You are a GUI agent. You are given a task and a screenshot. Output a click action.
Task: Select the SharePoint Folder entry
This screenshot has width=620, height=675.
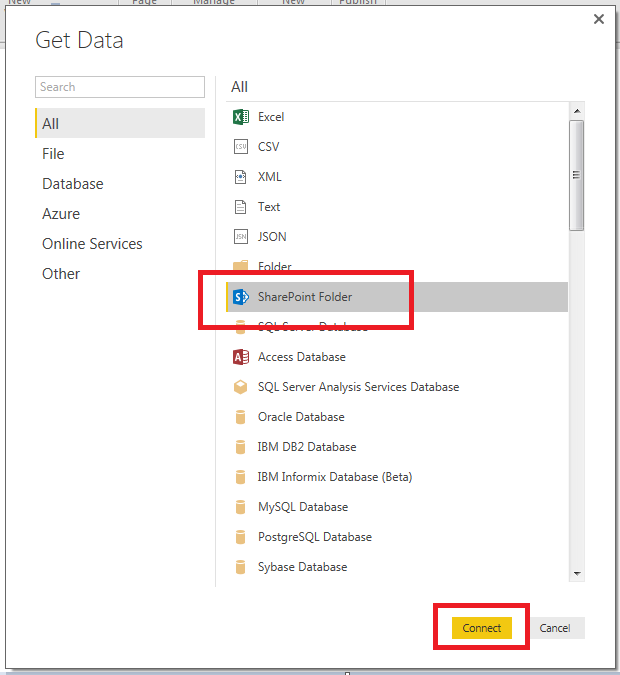coord(397,297)
